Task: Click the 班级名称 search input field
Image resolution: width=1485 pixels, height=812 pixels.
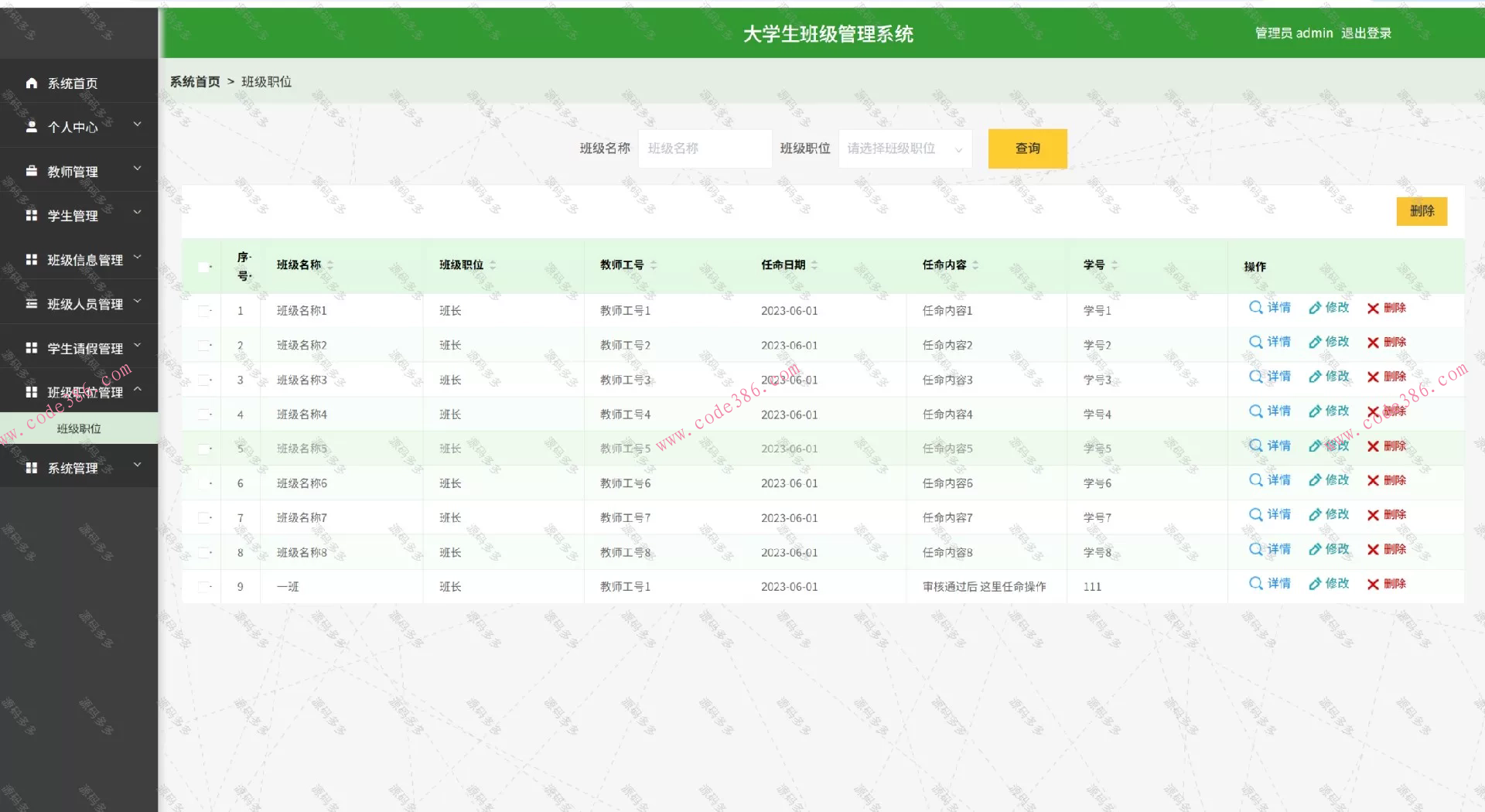Action: coord(704,148)
